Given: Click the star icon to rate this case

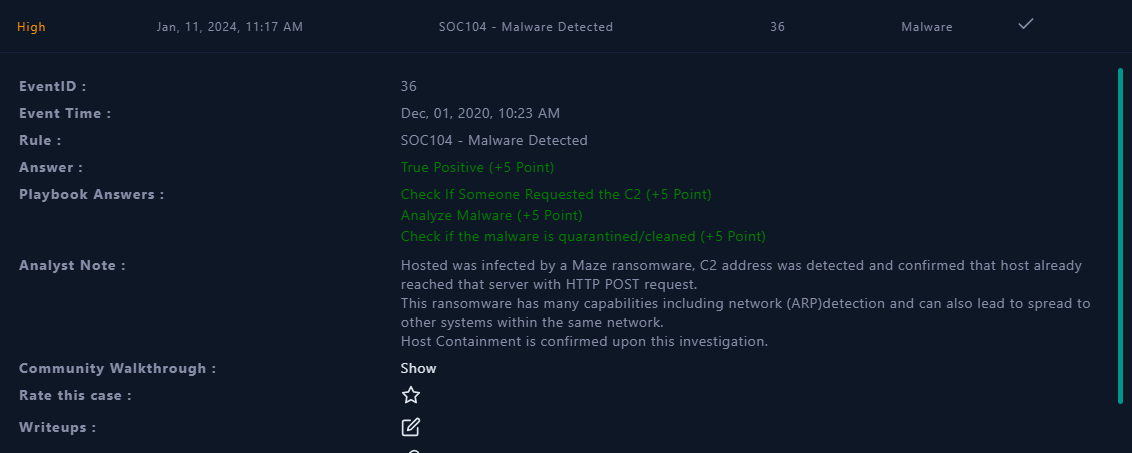Looking at the screenshot, I should point(411,395).
